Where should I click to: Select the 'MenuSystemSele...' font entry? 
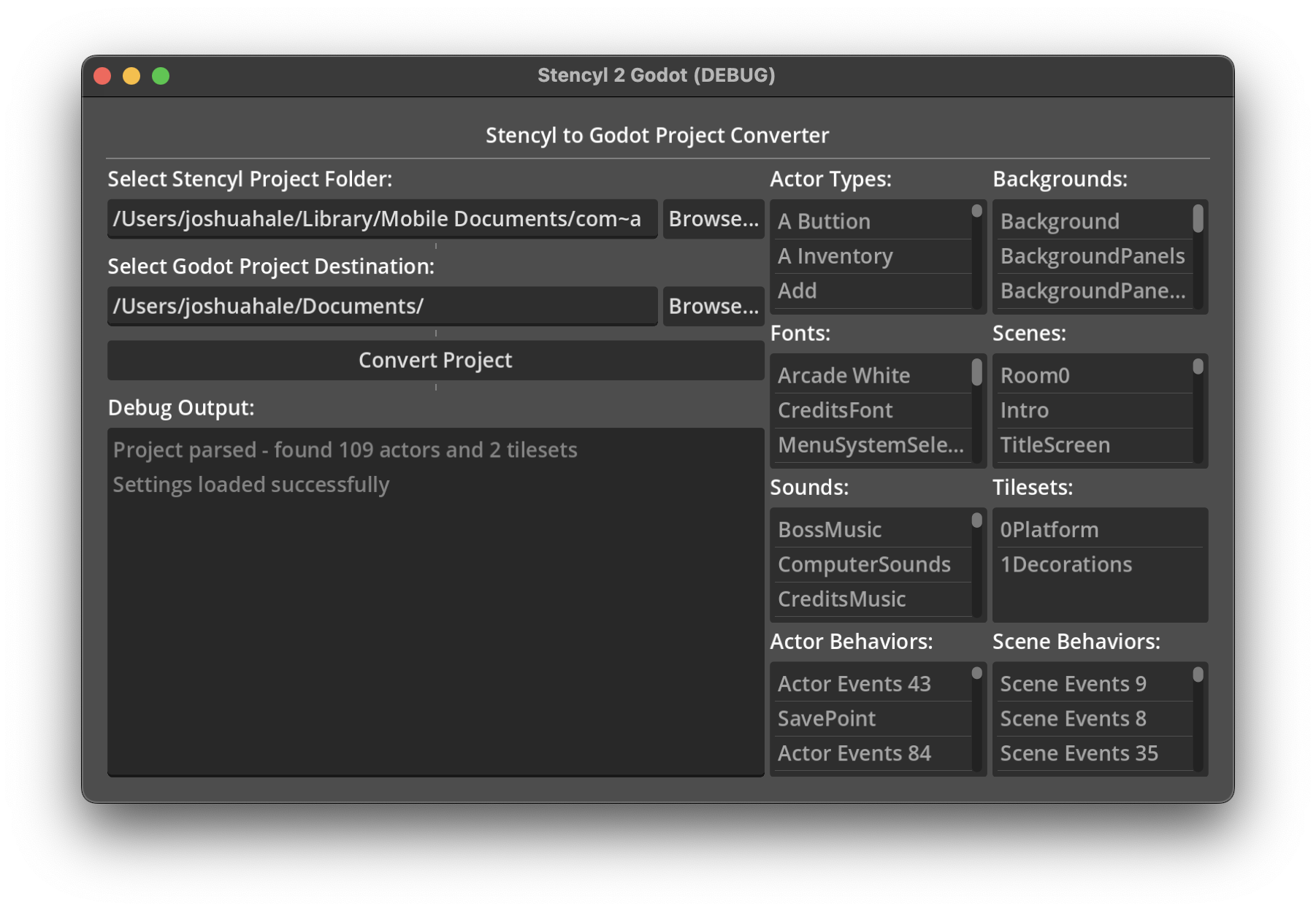[x=872, y=445]
